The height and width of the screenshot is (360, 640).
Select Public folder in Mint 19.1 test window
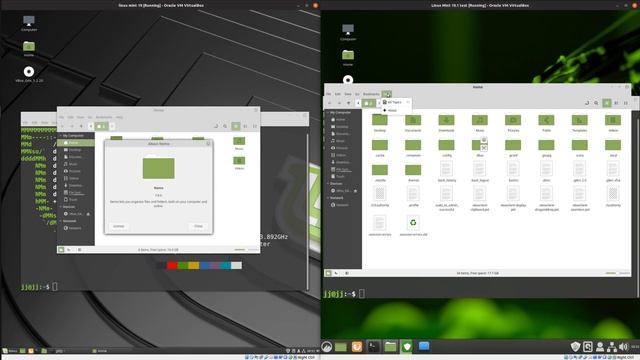click(546, 123)
